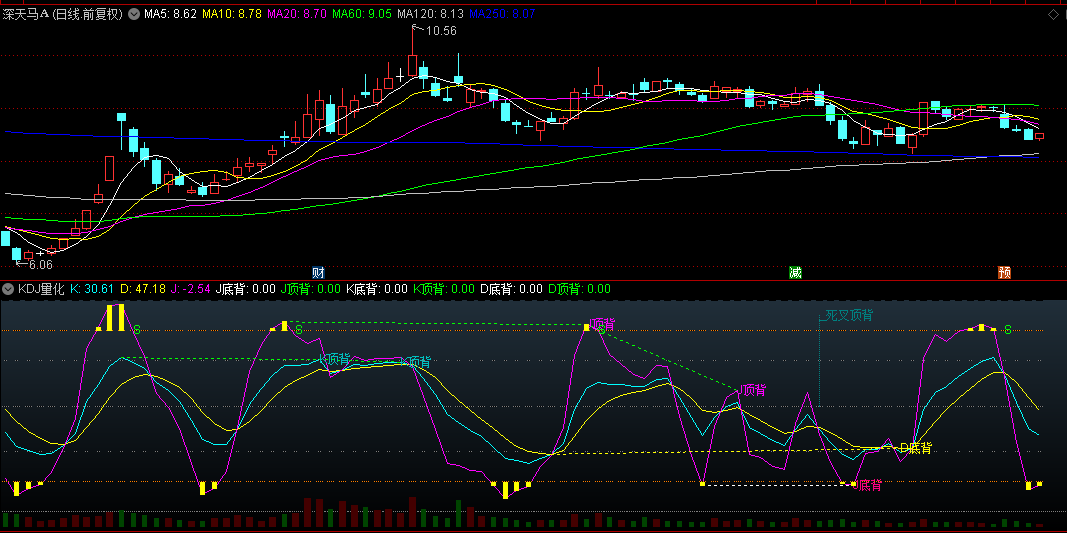Click the orange 预 forecast marker
1067x533 pixels.
click(x=1004, y=272)
